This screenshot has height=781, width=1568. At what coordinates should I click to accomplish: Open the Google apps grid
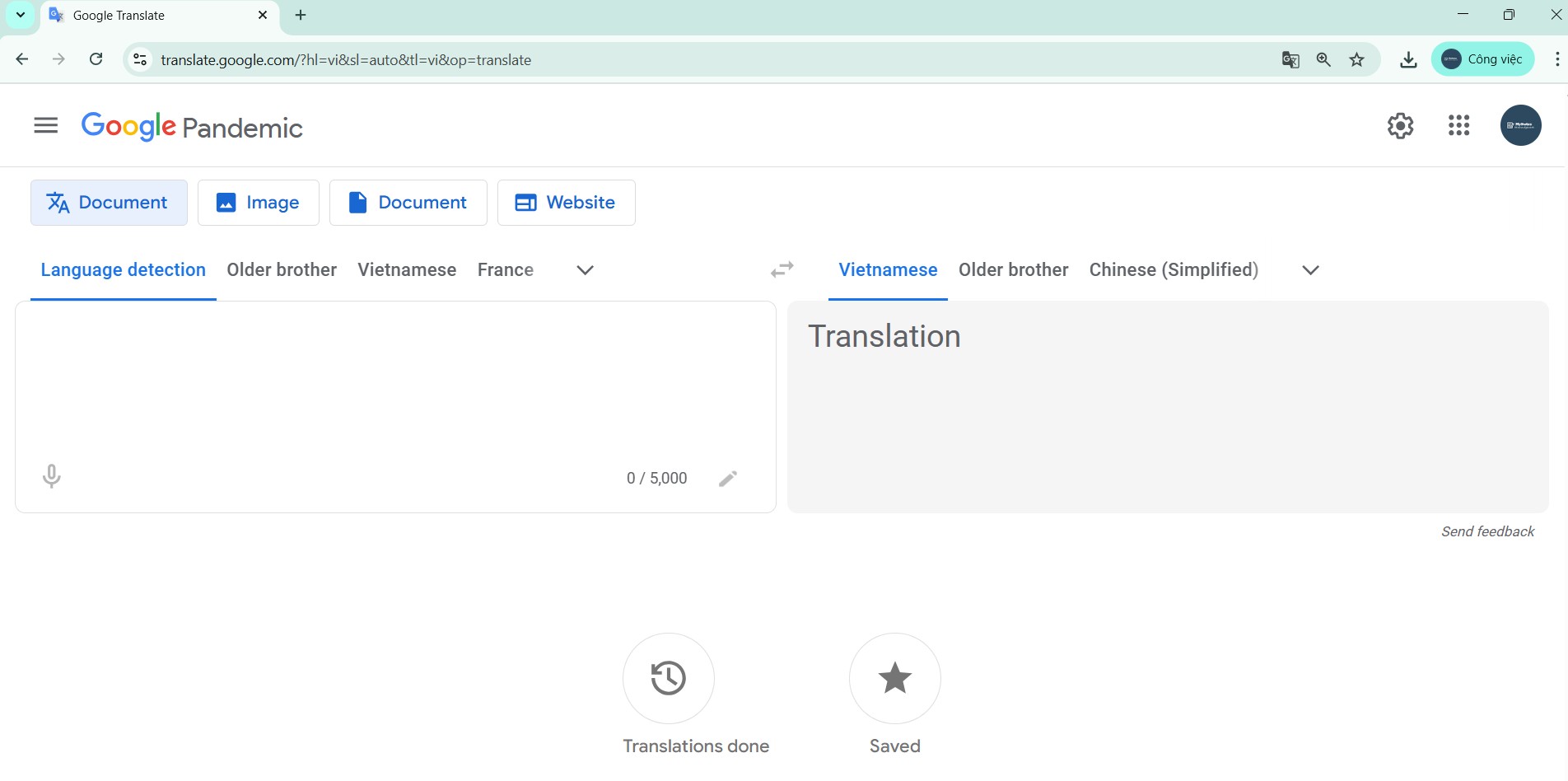point(1458,126)
